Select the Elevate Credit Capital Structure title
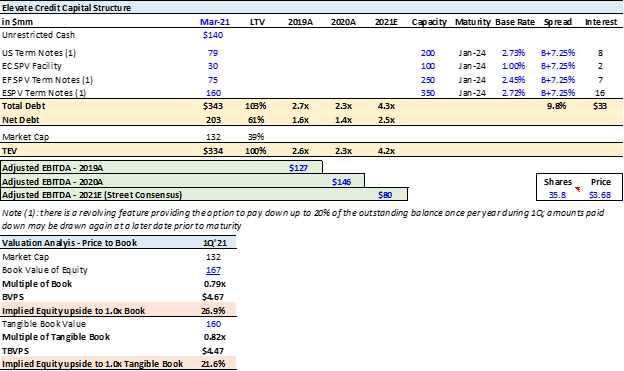The width and height of the screenshot is (624, 371). [x=66, y=8]
